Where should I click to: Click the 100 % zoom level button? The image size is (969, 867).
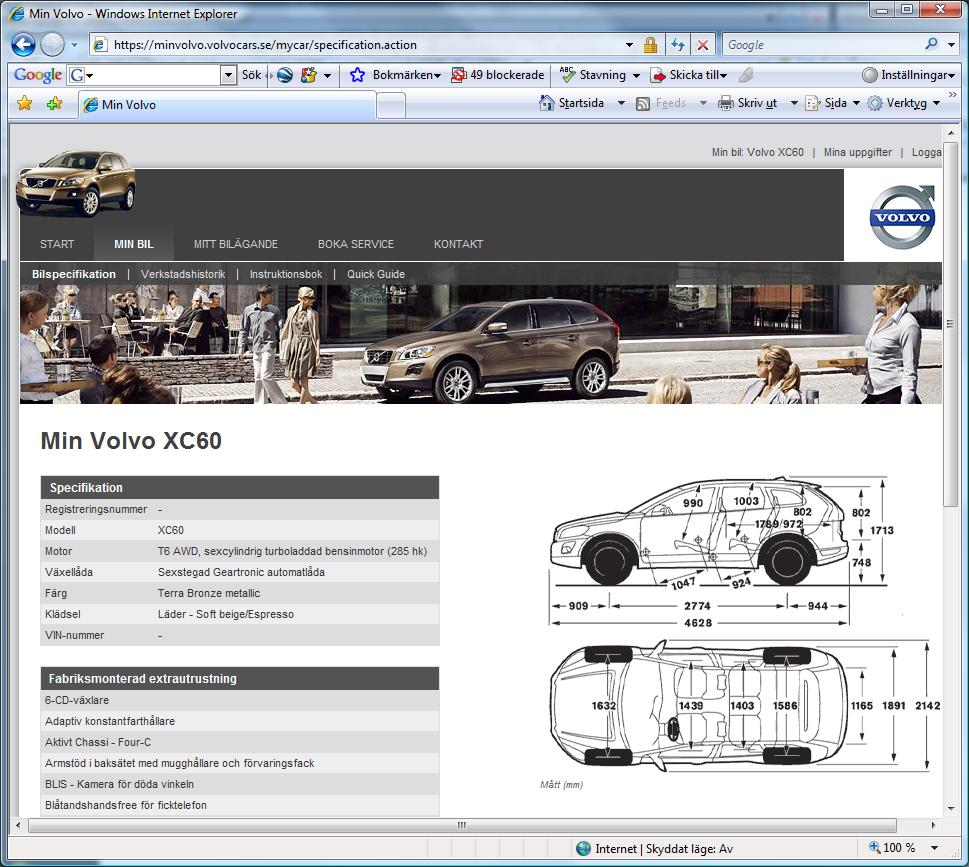pos(892,848)
